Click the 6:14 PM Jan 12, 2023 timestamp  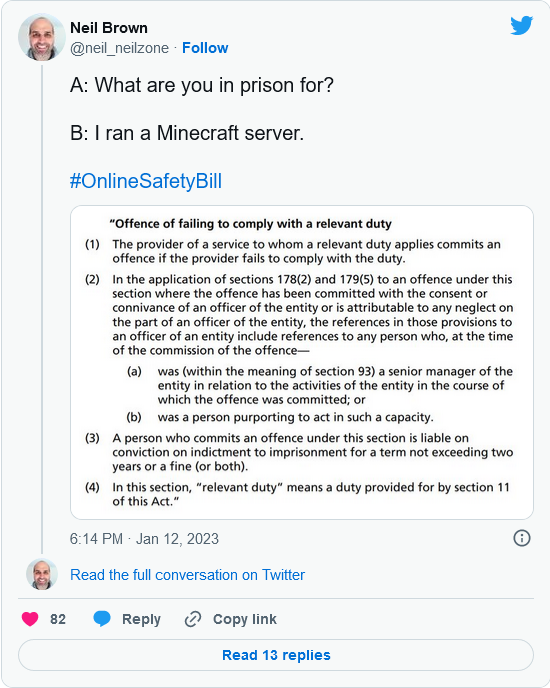click(x=144, y=538)
